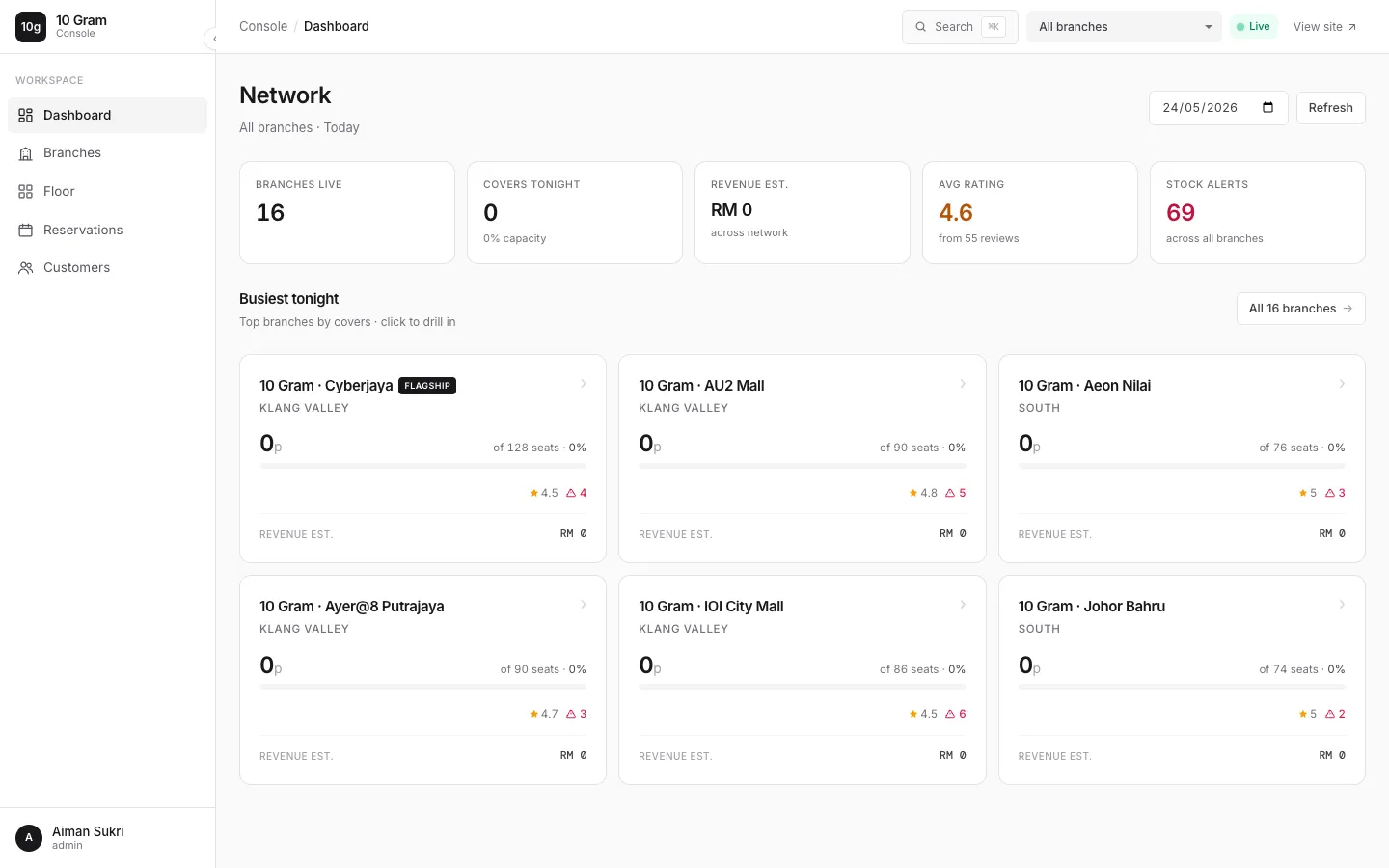Click the external link arrow beside View site
The height and width of the screenshot is (868, 1389).
1352,27
